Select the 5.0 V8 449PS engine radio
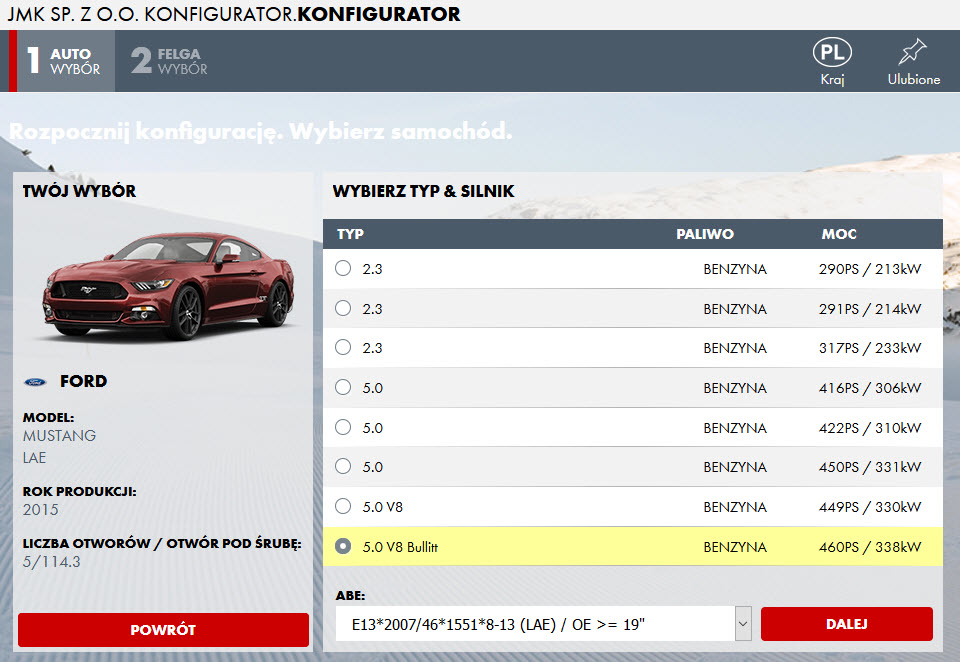Screen dimensions: 960x662 (343, 506)
